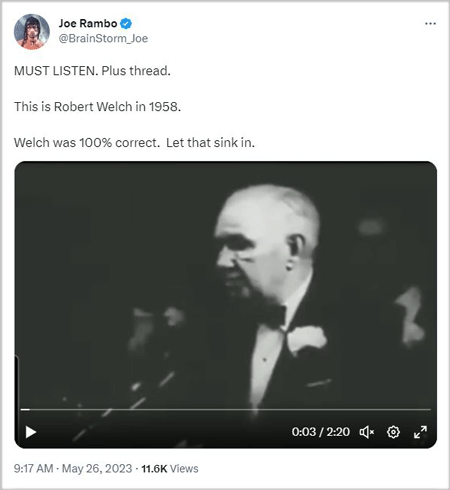The width and height of the screenshot is (450, 490).
Task: Open Joe Rambo display name link
Action: pyautogui.click(x=88, y=23)
